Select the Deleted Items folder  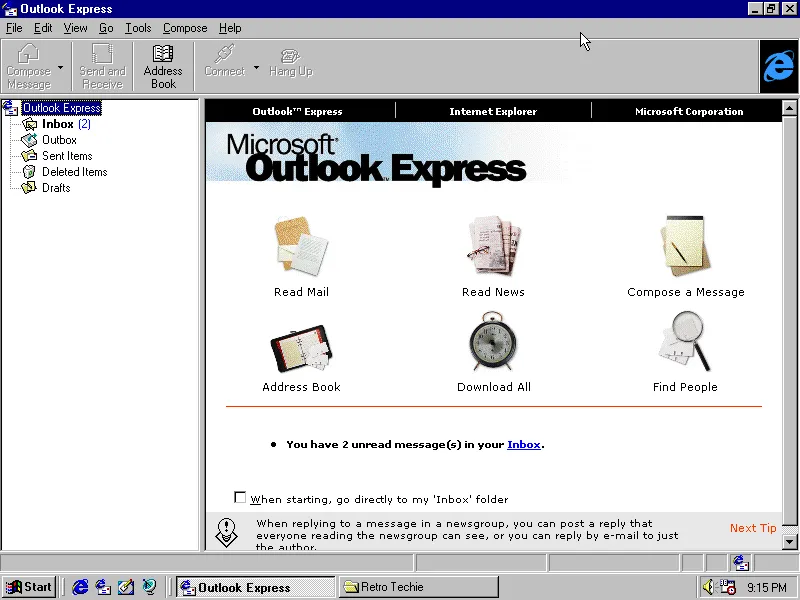pyautogui.click(x=74, y=171)
